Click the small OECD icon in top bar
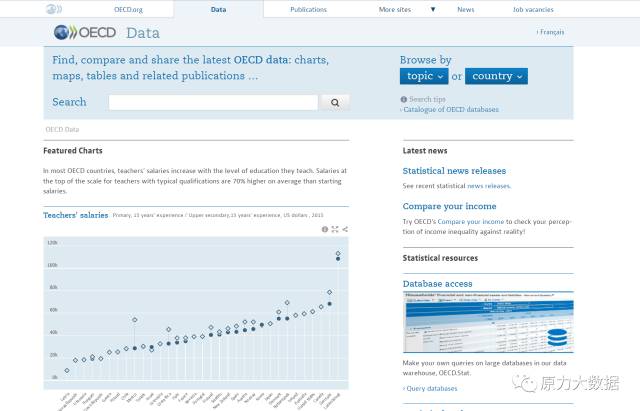 tap(53, 9)
